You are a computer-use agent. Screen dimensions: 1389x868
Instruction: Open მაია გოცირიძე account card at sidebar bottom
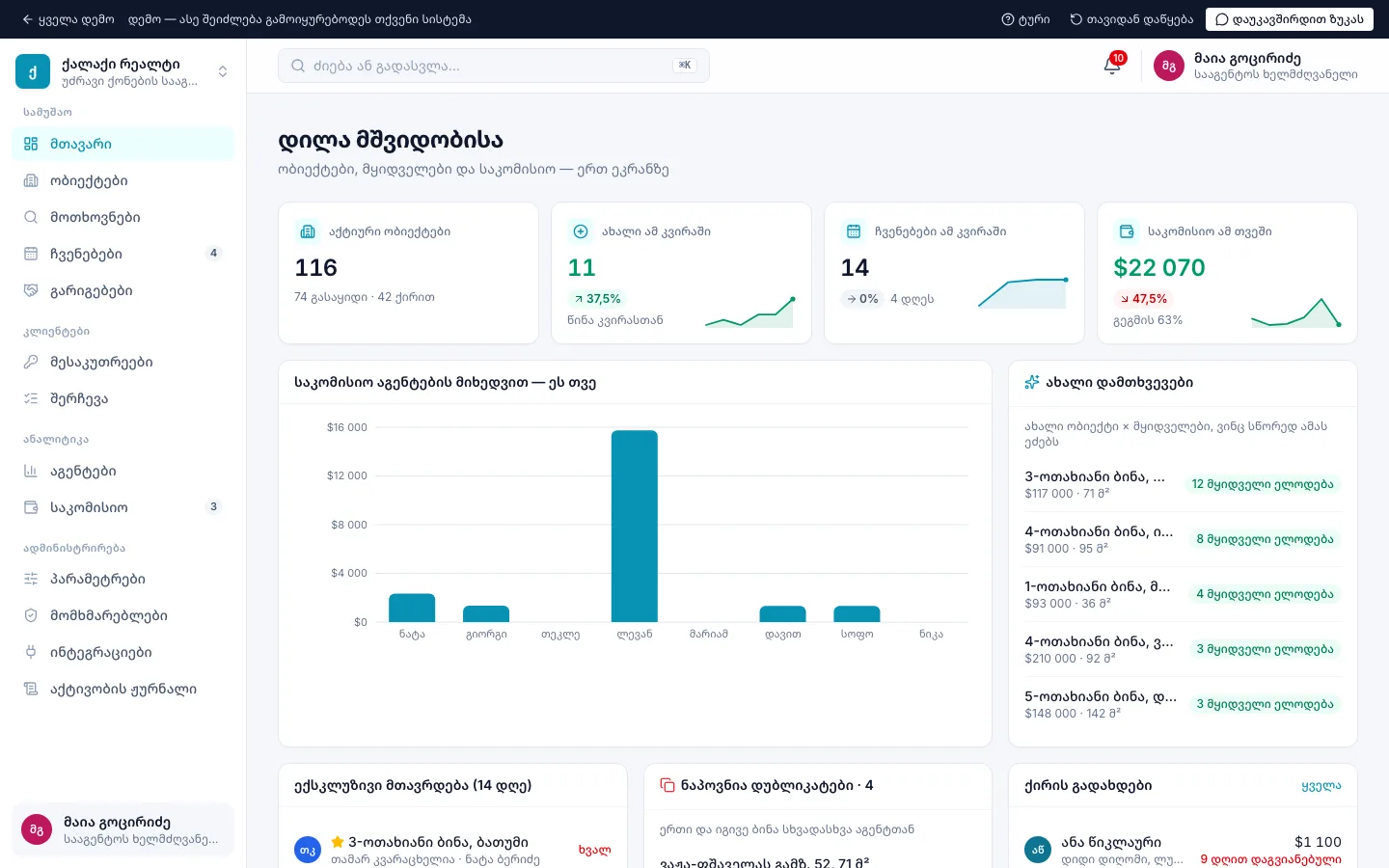(x=123, y=829)
